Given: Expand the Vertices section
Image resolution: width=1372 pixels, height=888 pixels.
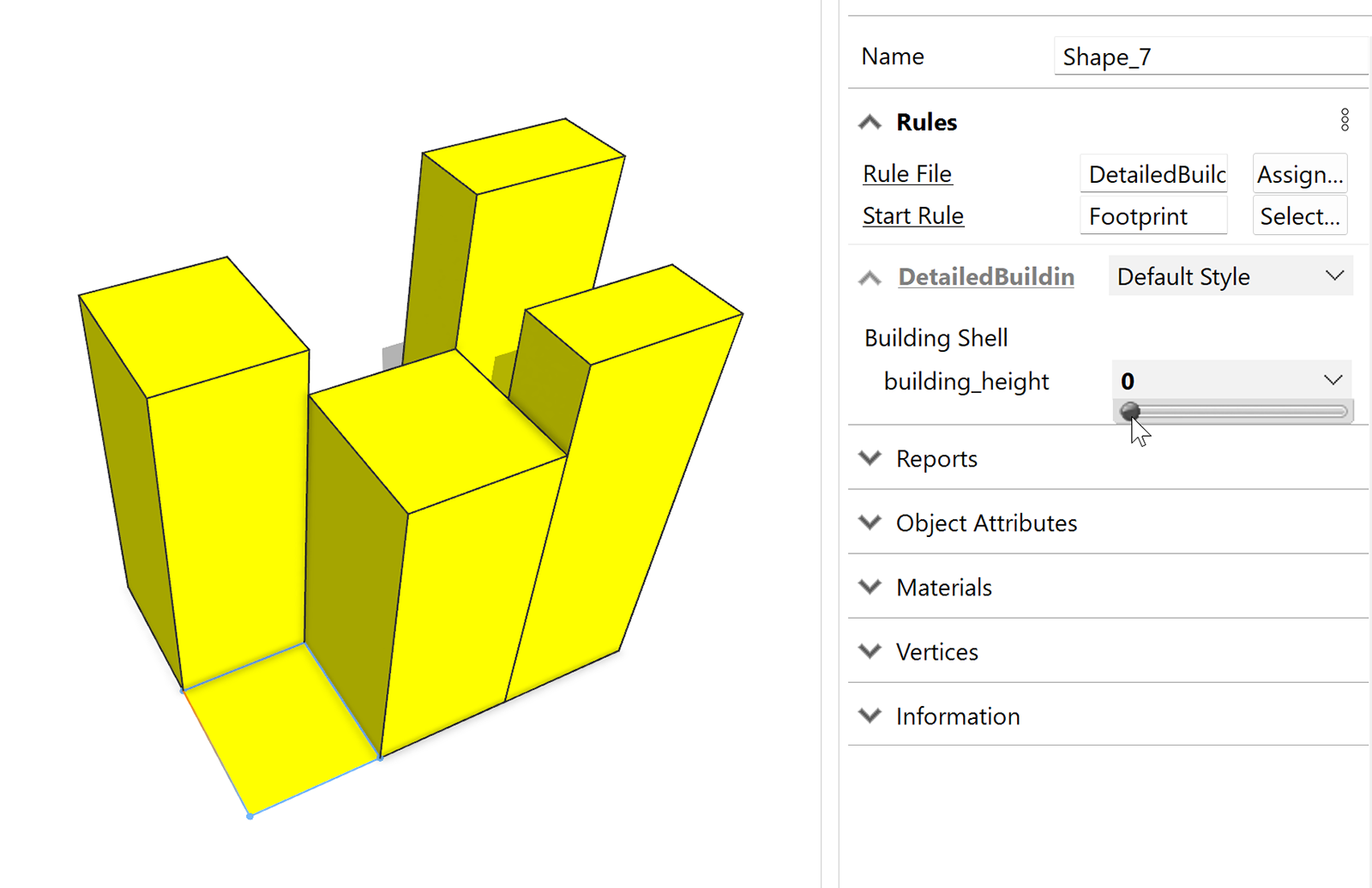Looking at the screenshot, I should tap(870, 651).
